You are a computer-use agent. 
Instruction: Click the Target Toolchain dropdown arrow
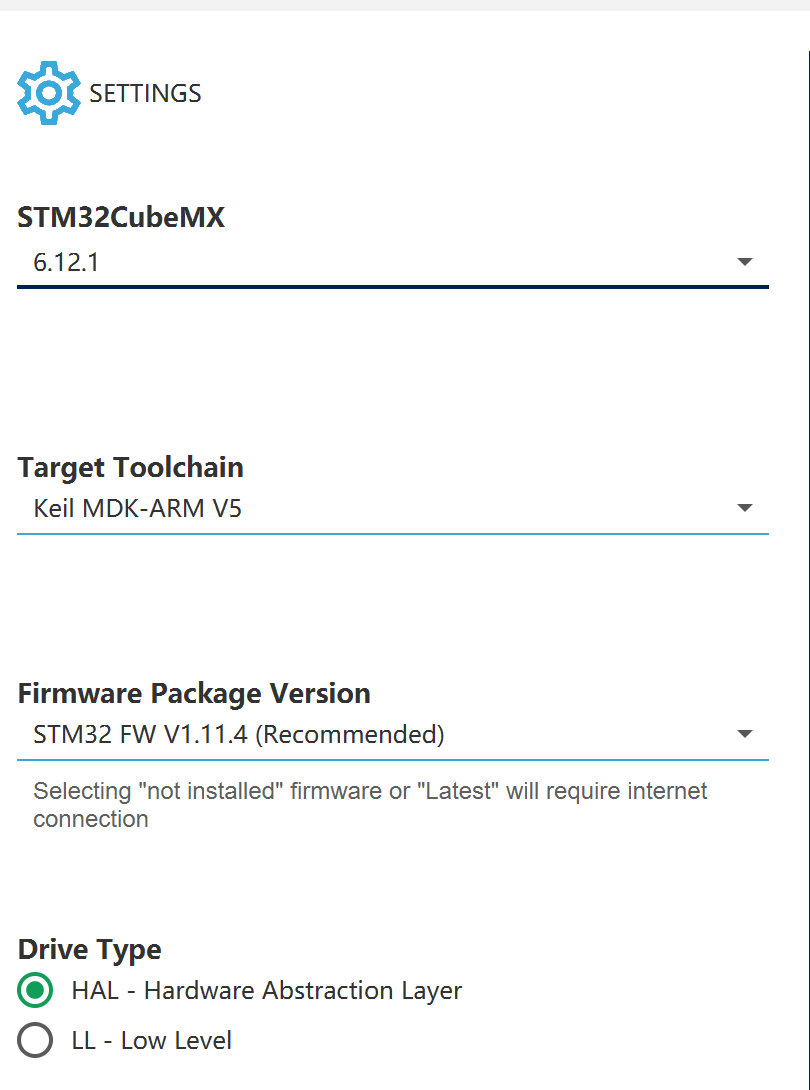point(745,508)
